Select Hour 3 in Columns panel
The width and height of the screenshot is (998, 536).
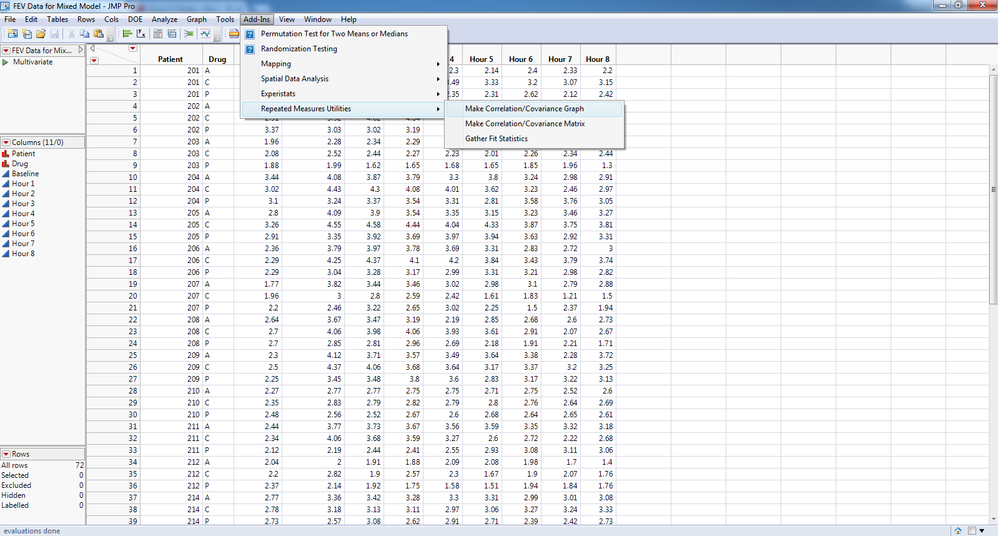(23, 204)
